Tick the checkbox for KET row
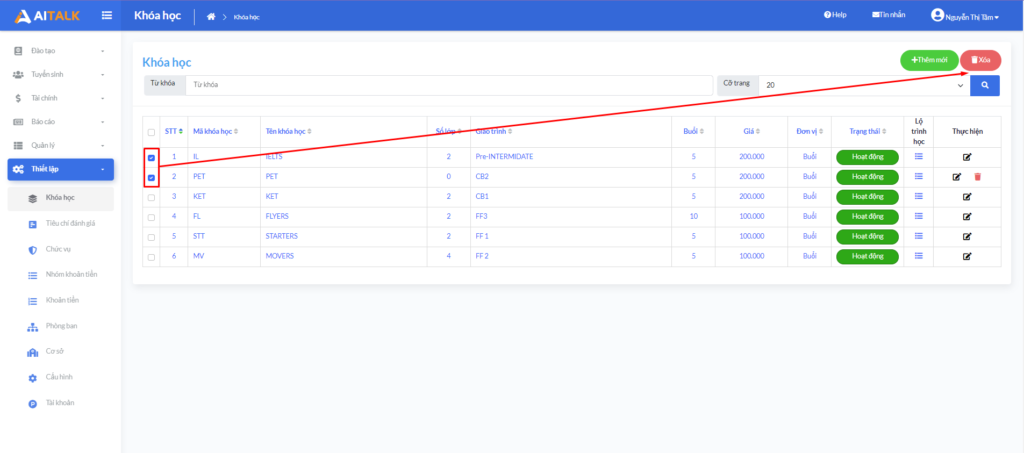This screenshot has height=453, width=1024. tap(151, 197)
